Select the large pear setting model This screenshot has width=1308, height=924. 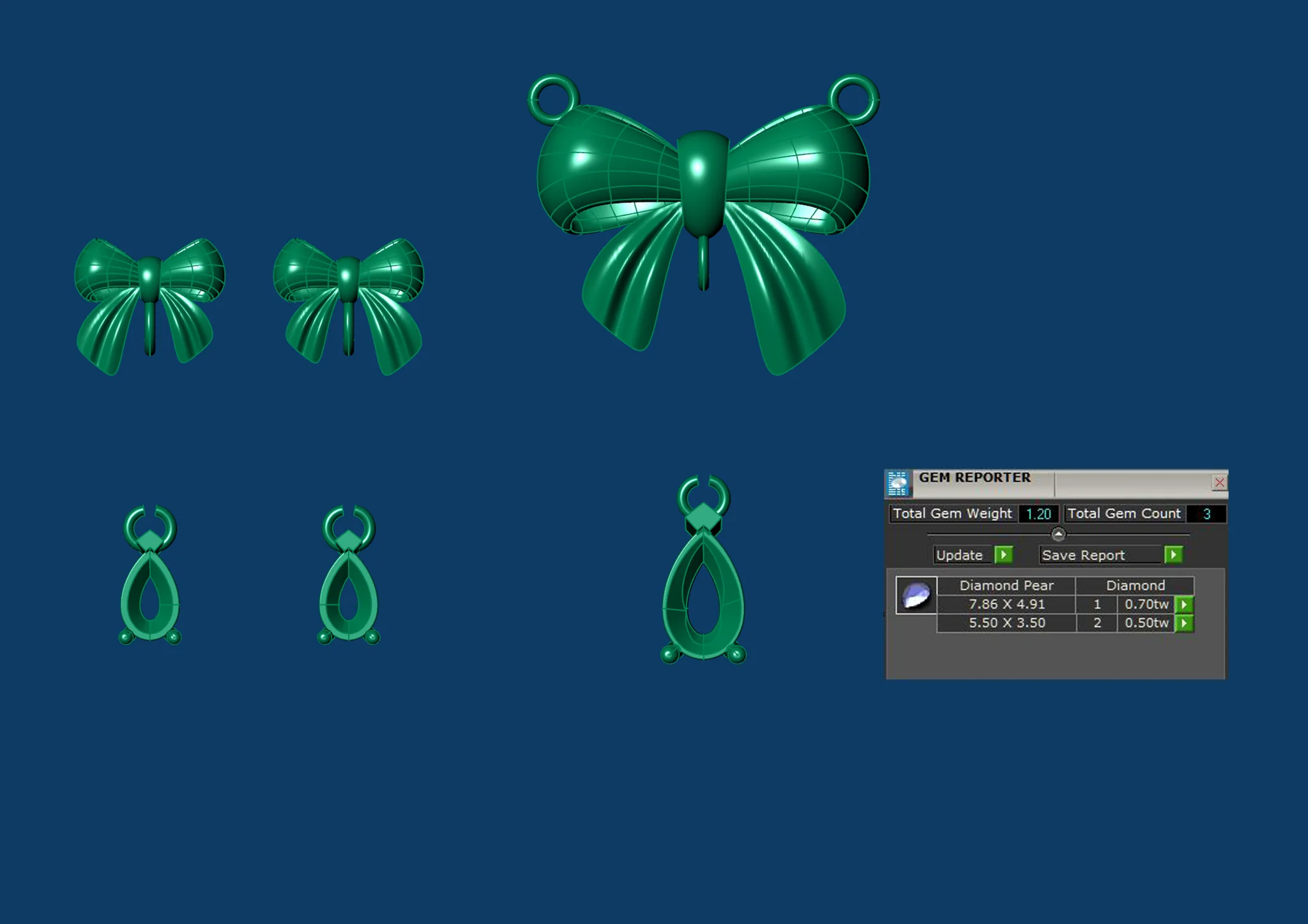pyautogui.click(x=703, y=568)
